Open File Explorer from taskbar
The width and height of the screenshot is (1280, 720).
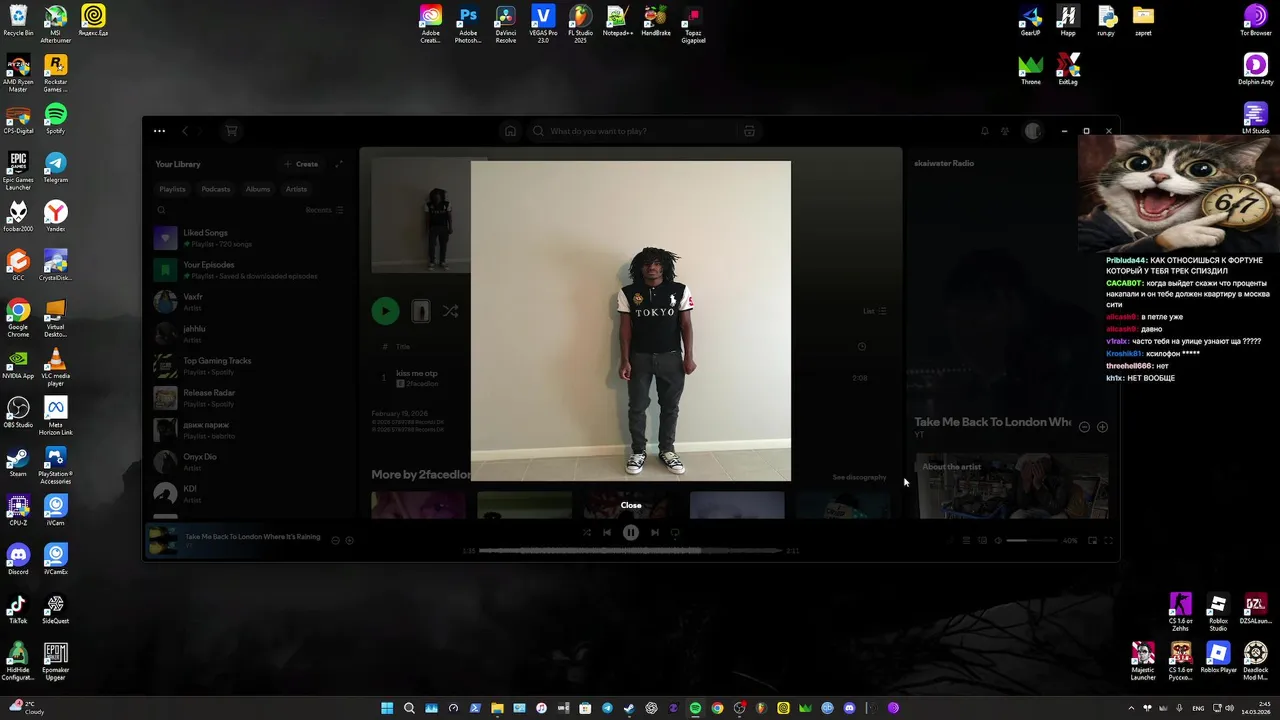coord(497,708)
